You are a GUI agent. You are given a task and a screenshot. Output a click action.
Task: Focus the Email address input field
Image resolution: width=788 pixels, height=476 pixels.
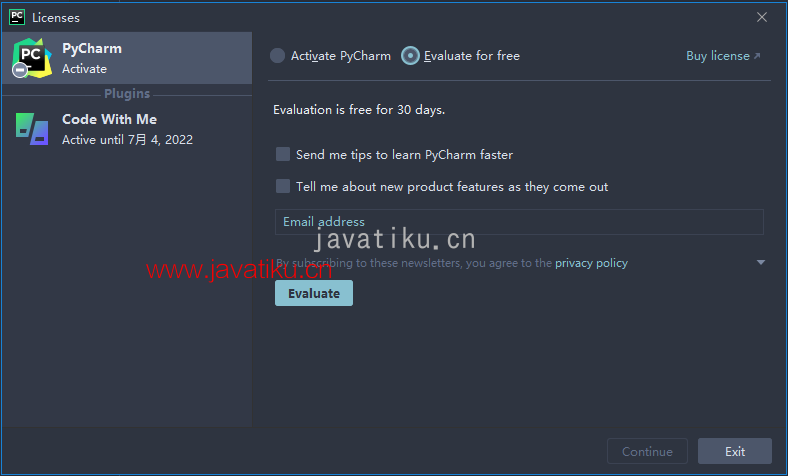519,222
